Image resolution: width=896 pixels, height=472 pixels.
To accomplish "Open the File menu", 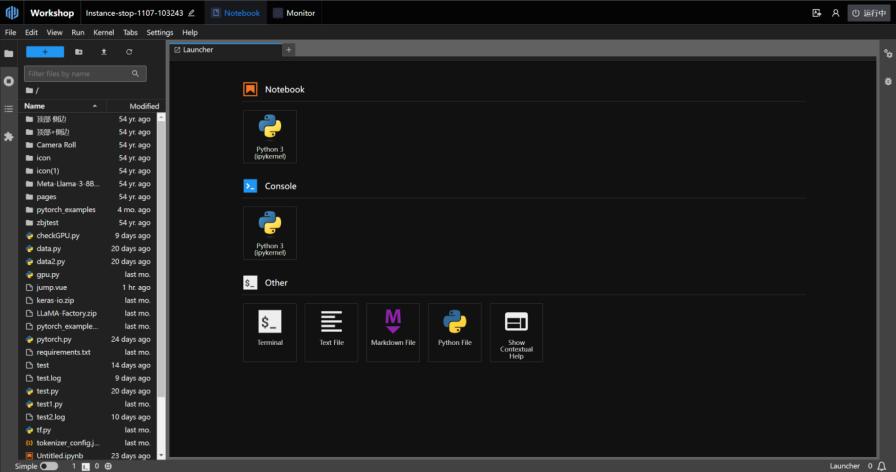I will tap(10, 33).
